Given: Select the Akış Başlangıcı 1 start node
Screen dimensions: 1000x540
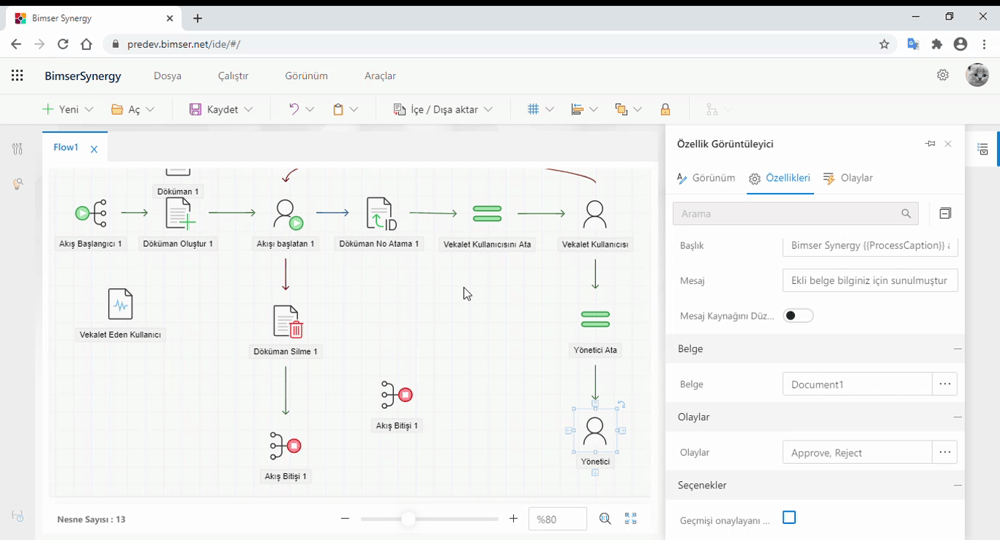Looking at the screenshot, I should (x=91, y=213).
